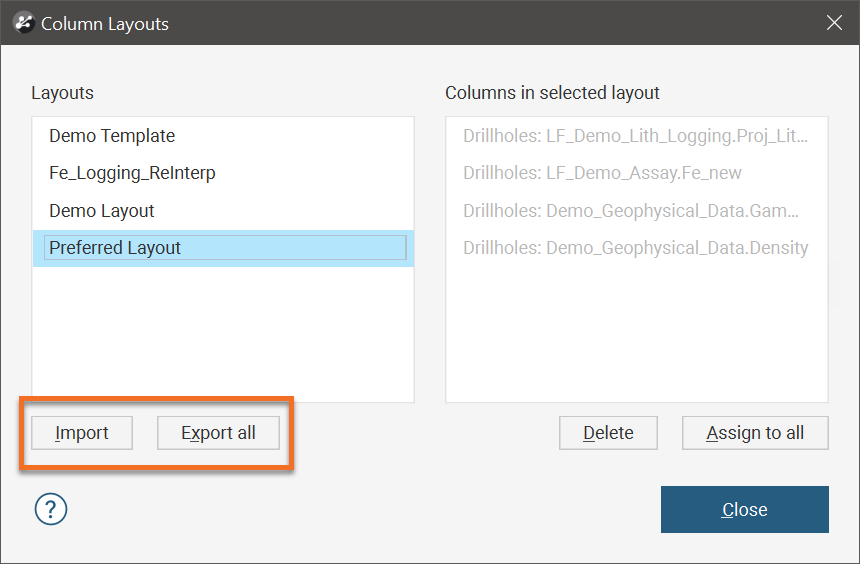
Task: Click the LF_Demo_Assay.Fe_new column entry
Action: 602,173
